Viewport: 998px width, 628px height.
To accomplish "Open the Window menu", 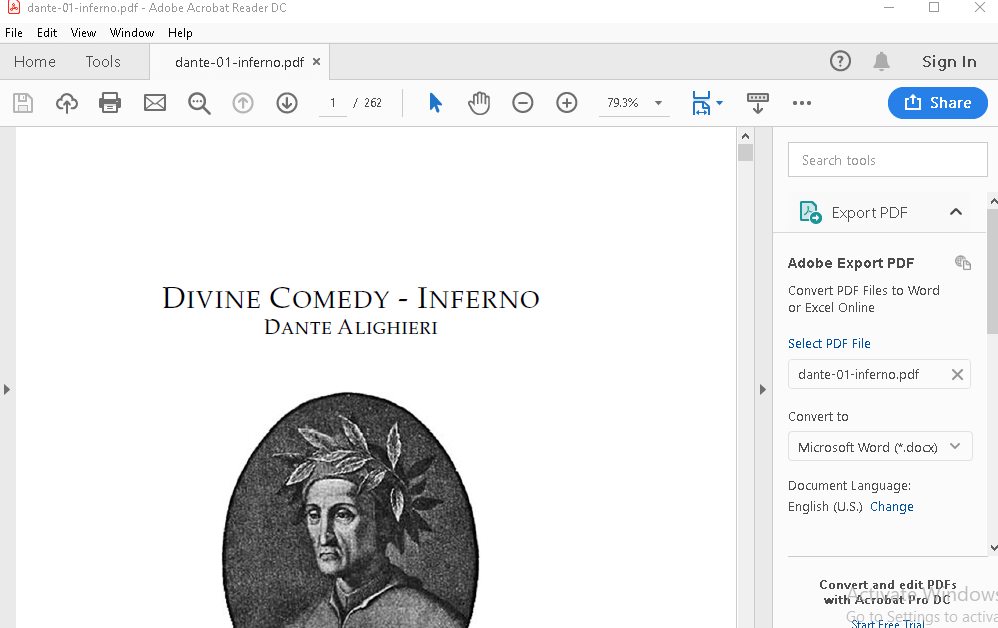I will click(x=132, y=33).
